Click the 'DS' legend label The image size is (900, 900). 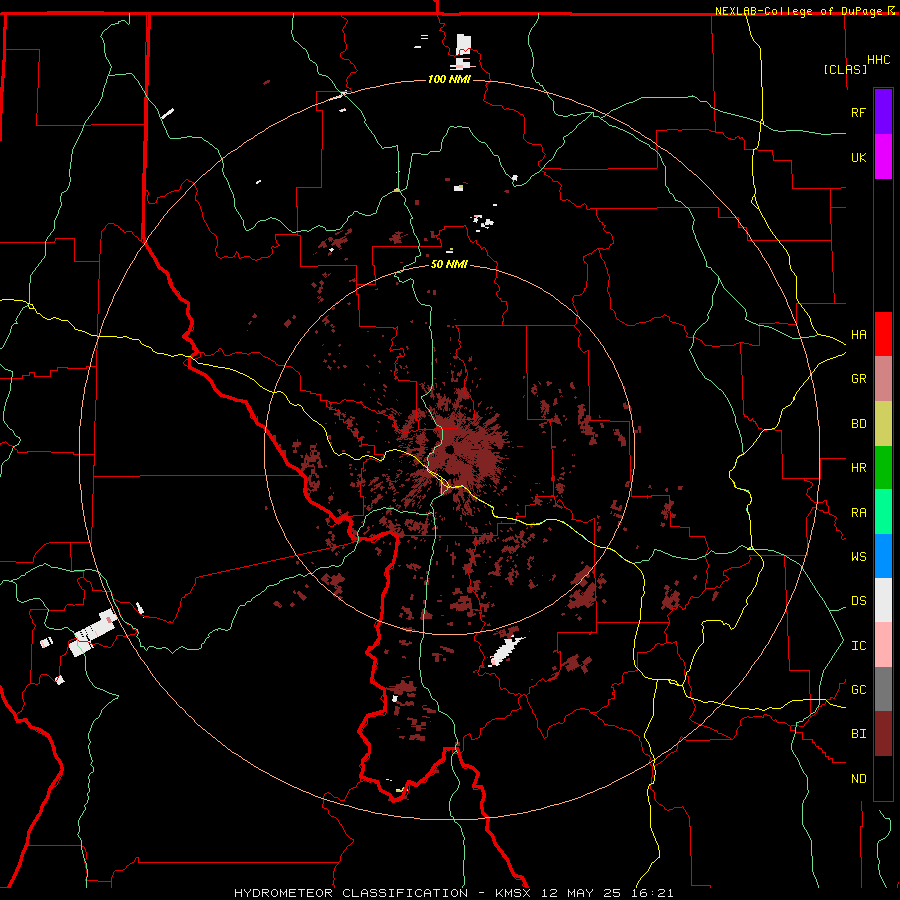click(858, 601)
